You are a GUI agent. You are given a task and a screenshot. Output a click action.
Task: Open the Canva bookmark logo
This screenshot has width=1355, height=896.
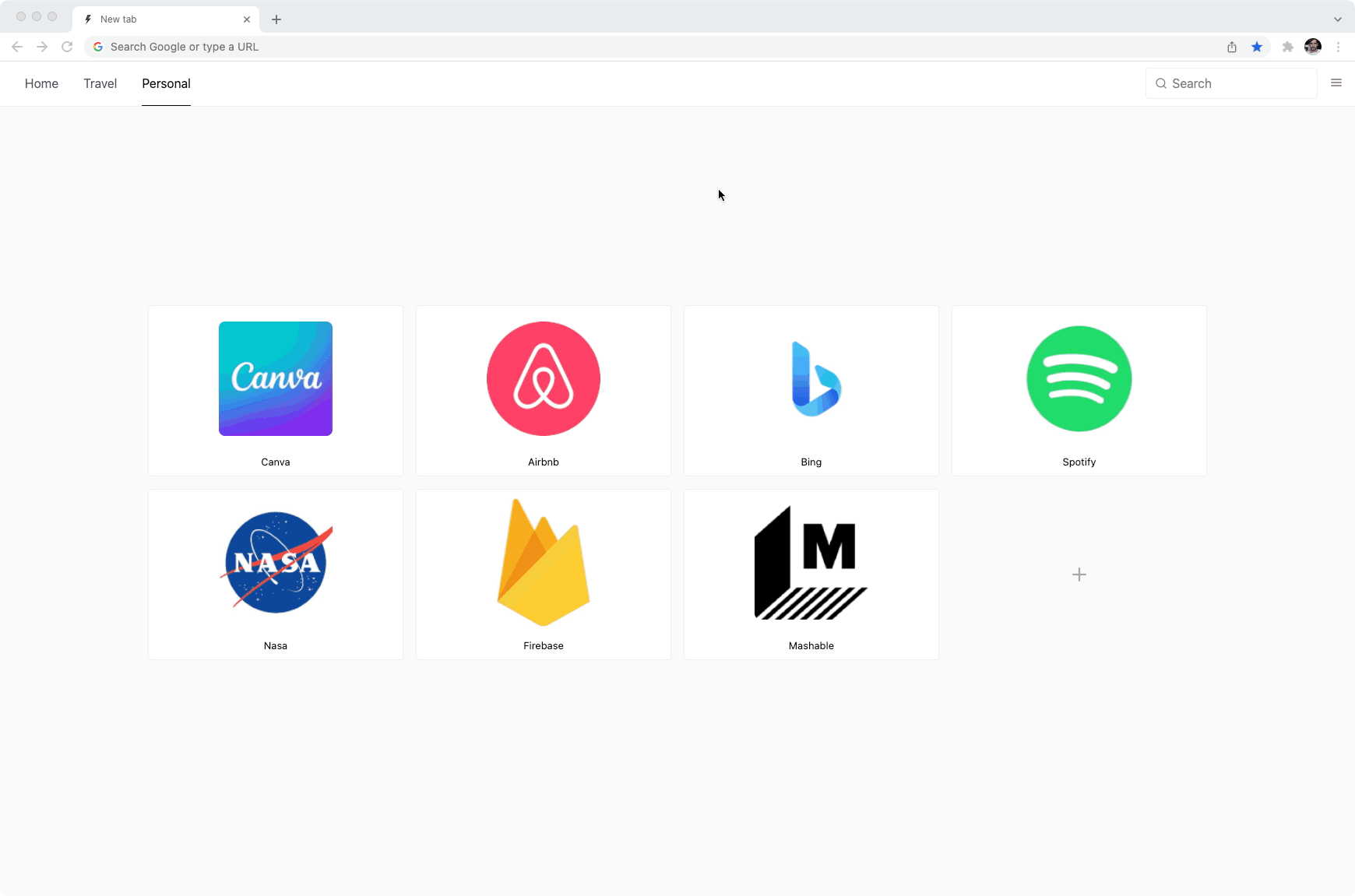tap(276, 378)
